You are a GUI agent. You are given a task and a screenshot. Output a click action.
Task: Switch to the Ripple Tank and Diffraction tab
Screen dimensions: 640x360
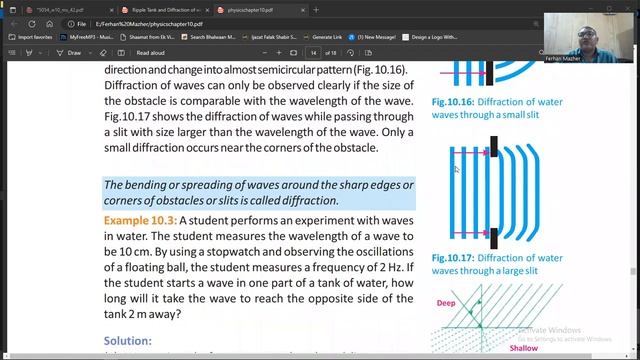pyautogui.click(x=165, y=10)
